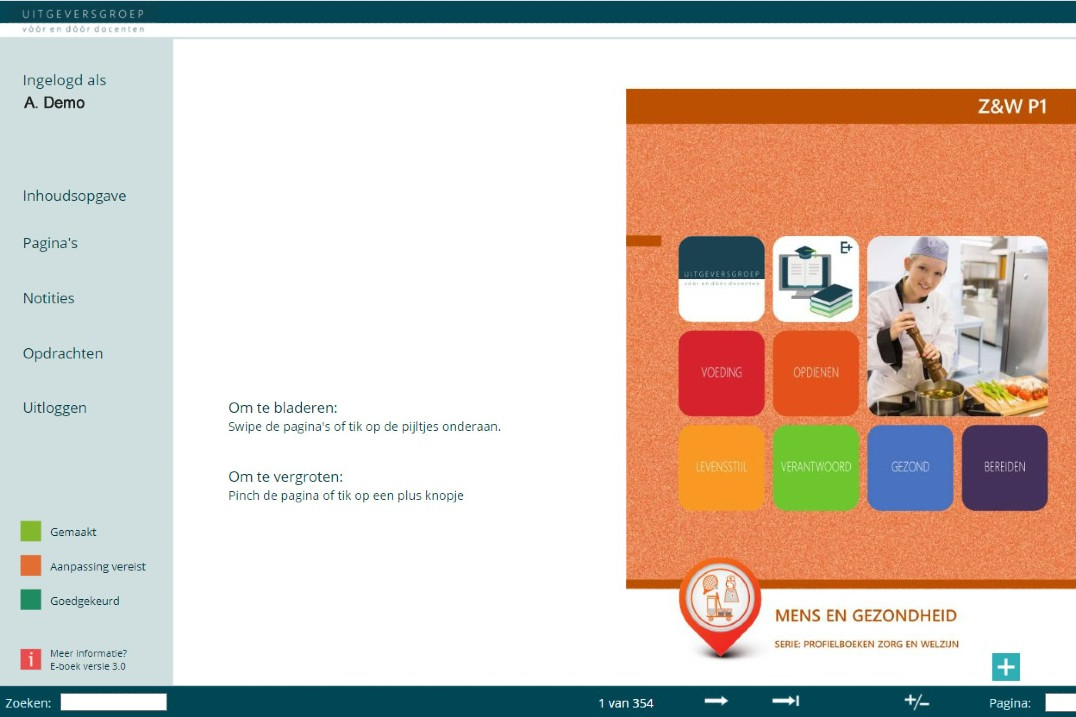The image size is (1076, 717).
Task: Select the red VOEDING tile
Action: (721, 373)
